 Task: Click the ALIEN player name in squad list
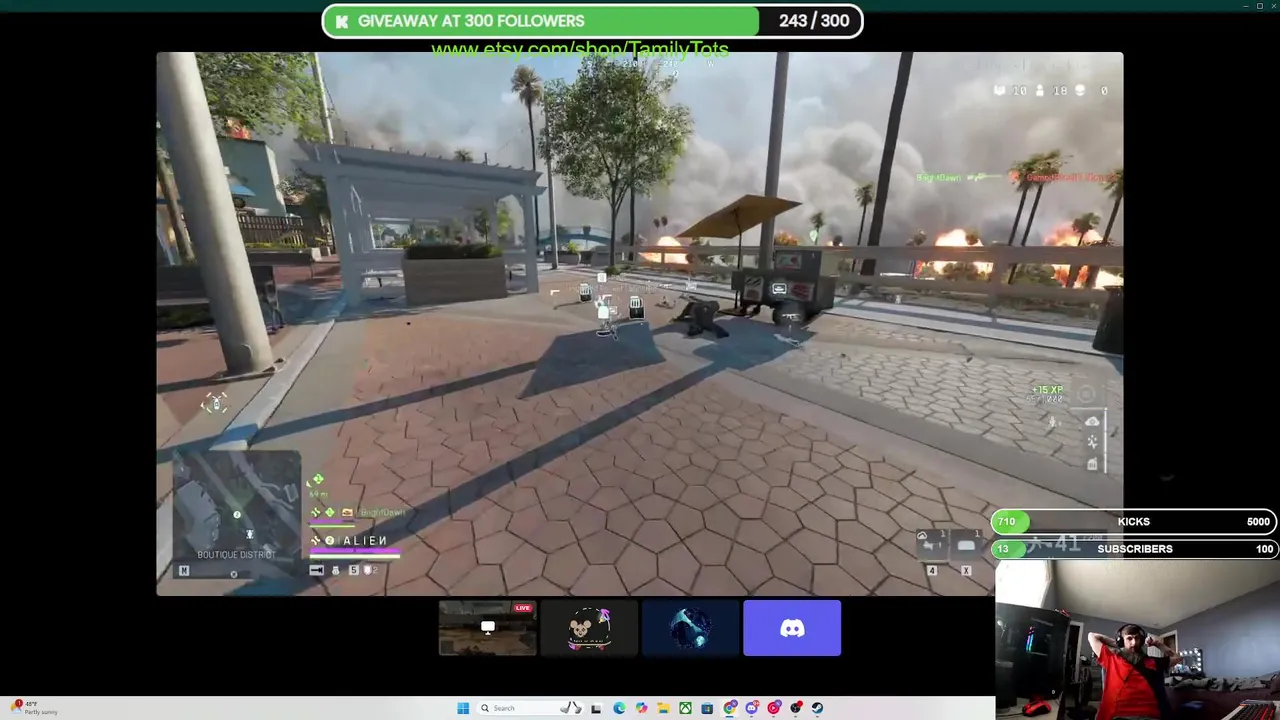364,541
